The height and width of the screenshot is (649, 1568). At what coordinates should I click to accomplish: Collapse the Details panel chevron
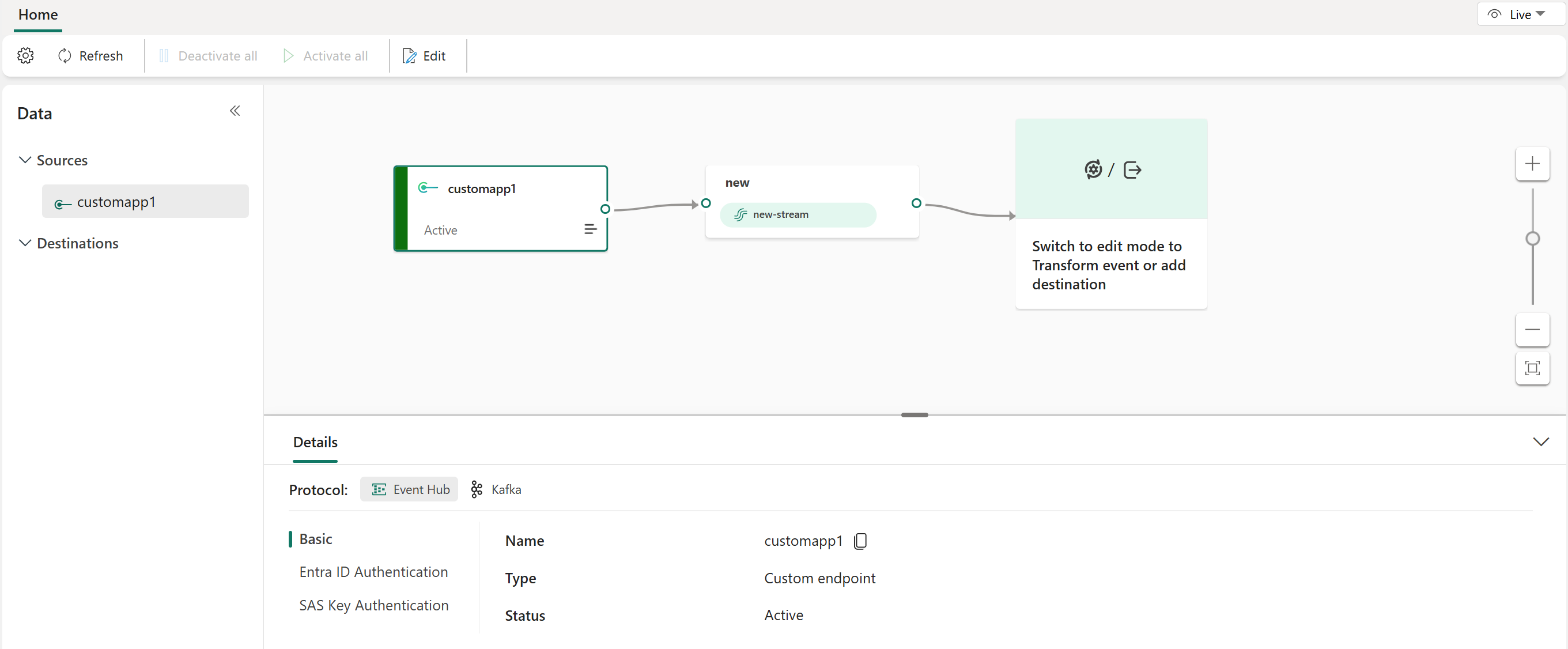1540,442
